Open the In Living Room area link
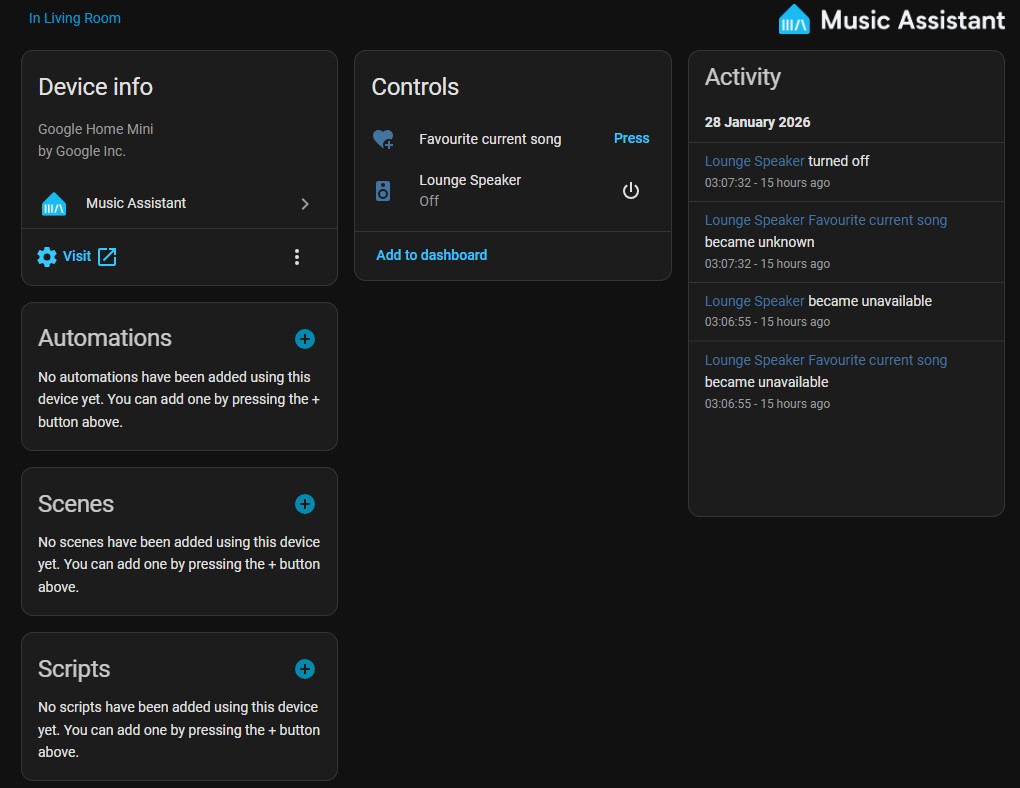1020x788 pixels. click(x=75, y=18)
